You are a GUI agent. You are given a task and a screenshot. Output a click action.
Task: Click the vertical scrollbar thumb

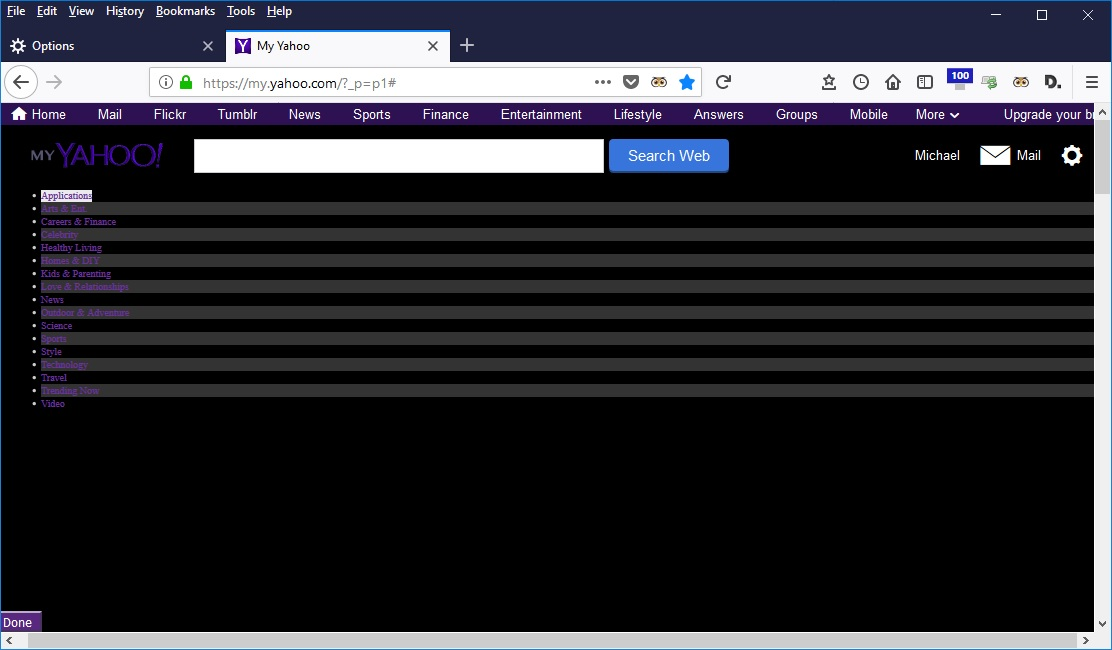tap(1102, 157)
